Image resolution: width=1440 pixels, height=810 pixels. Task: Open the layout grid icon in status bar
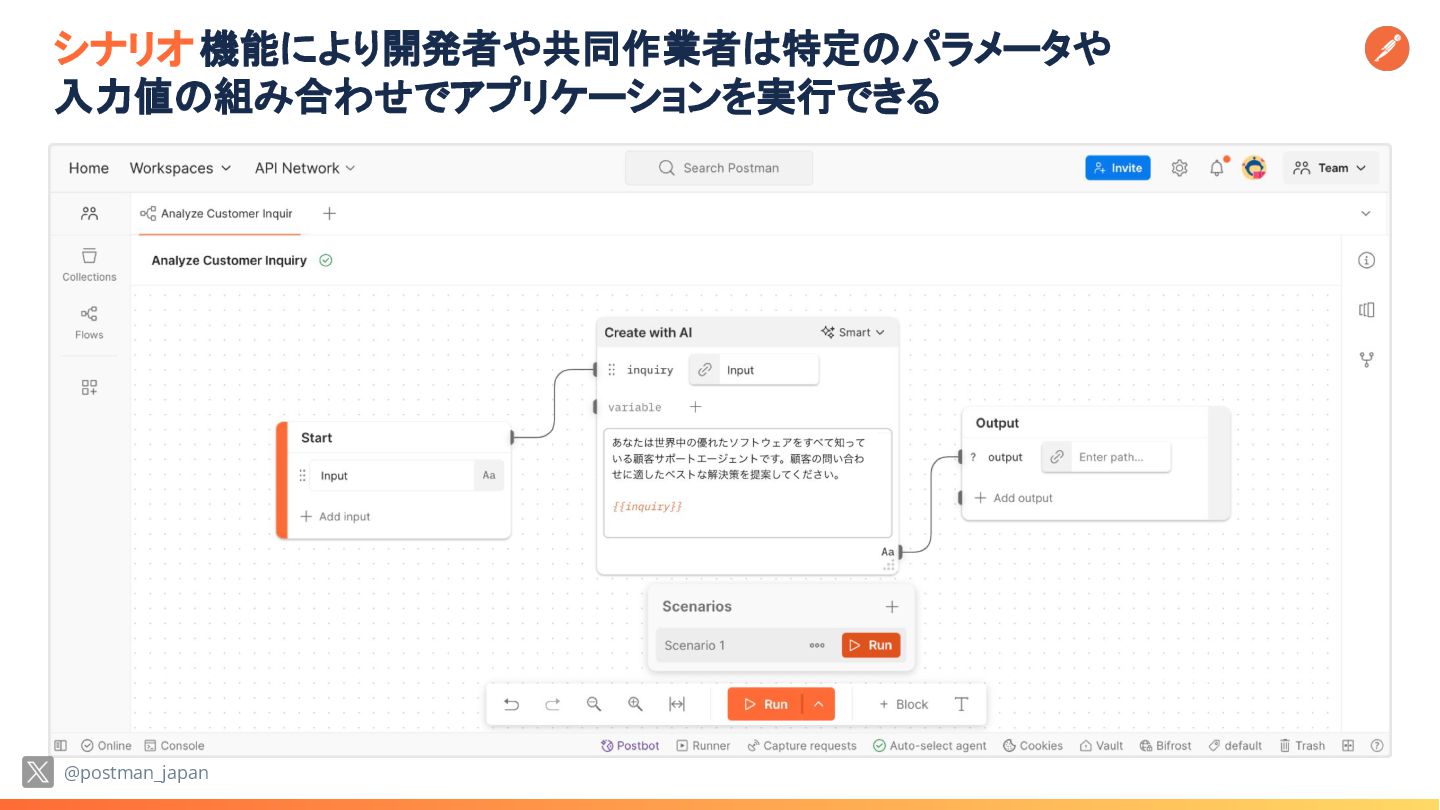coord(1348,745)
